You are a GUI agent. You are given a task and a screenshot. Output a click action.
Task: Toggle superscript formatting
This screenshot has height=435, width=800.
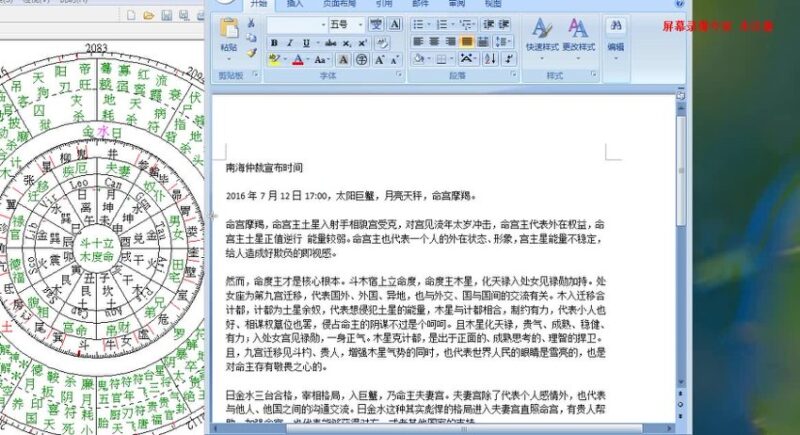point(363,43)
